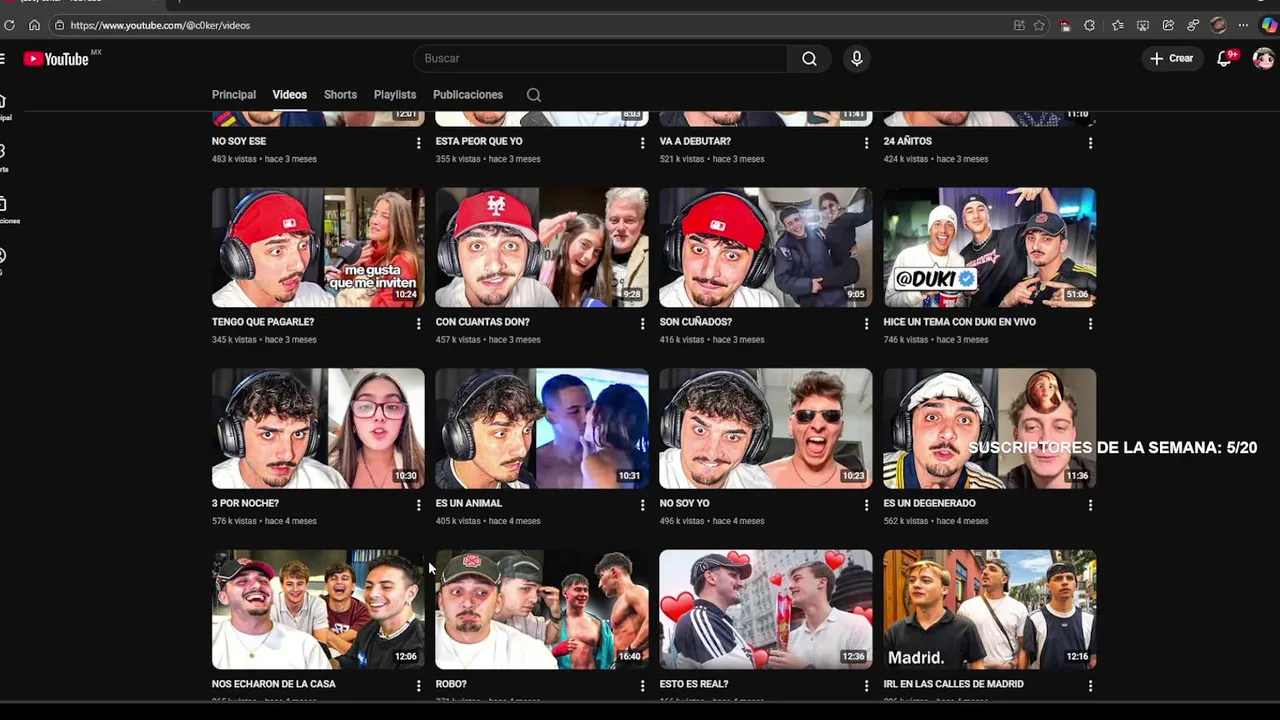Click the search magnifier button

[x=809, y=59]
